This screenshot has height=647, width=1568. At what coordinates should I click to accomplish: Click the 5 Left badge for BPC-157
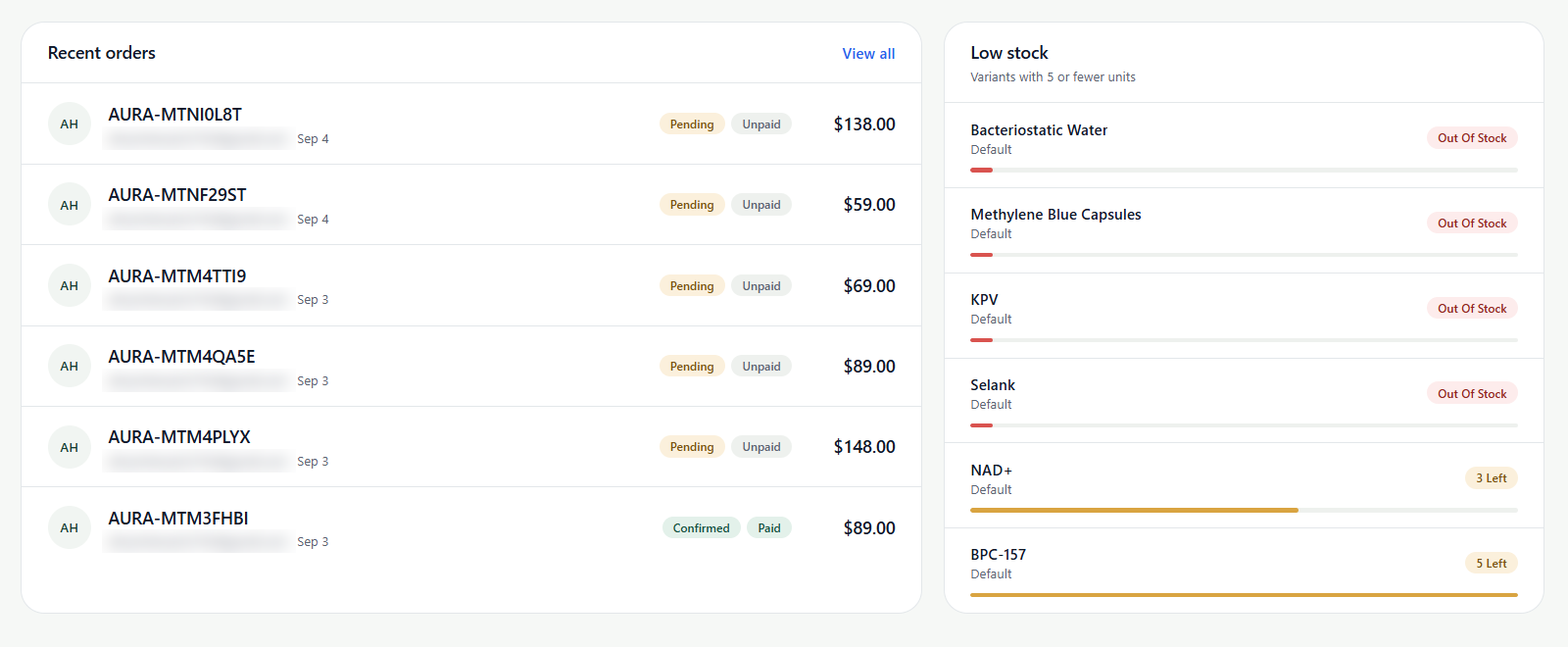[1492, 564]
